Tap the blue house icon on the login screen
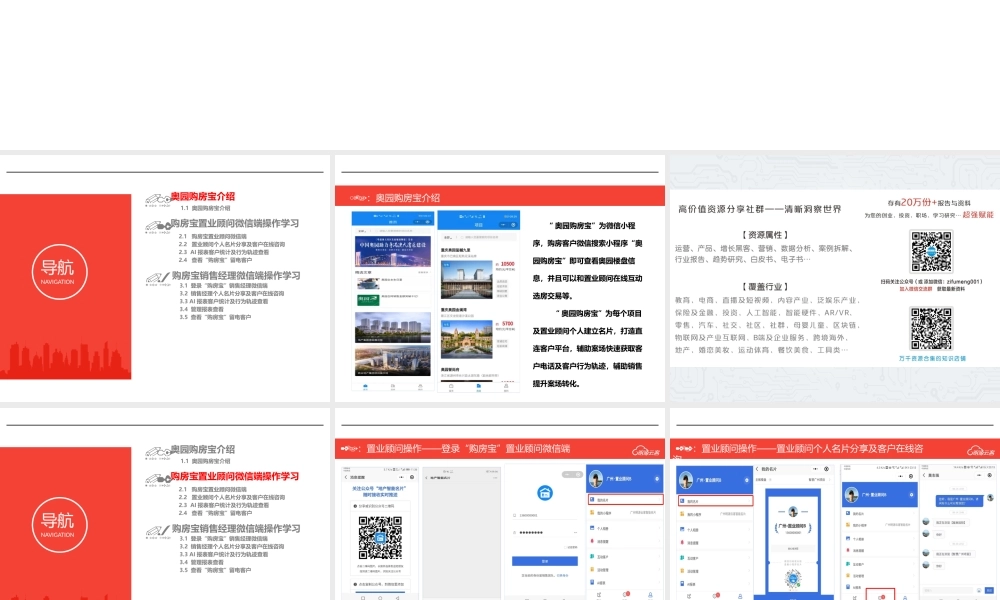The image size is (1000, 600). pos(545,494)
